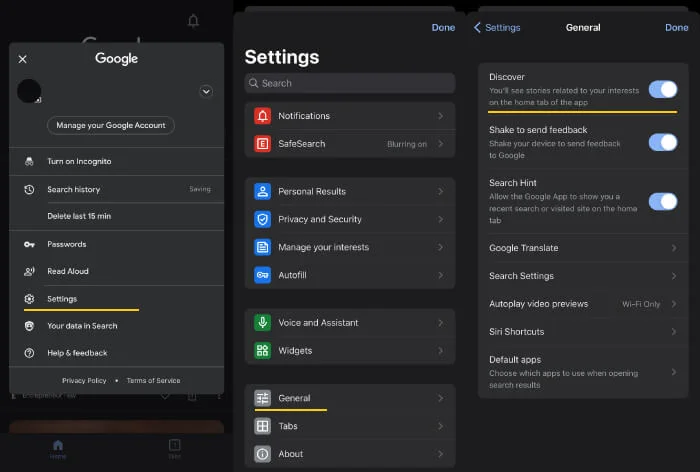
Task: Go back to Settings from General
Action: (497, 28)
